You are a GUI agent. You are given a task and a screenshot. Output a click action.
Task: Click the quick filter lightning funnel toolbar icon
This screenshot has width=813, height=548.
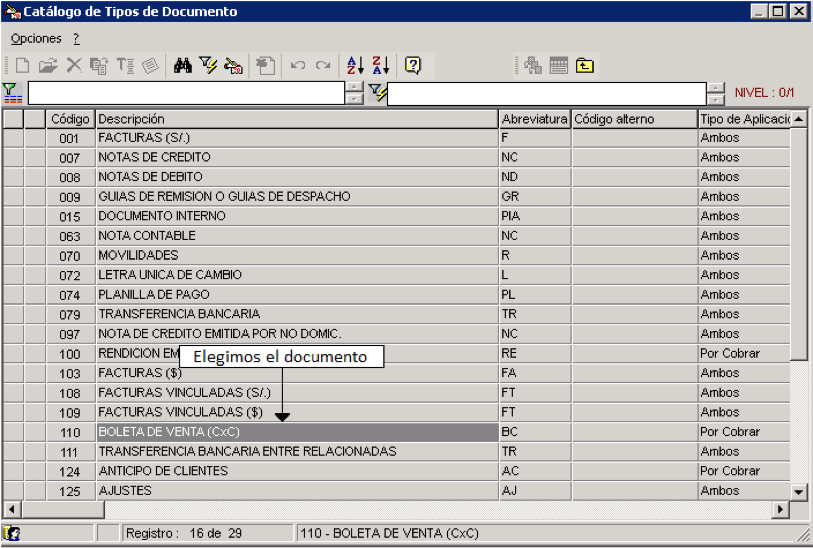(208, 65)
